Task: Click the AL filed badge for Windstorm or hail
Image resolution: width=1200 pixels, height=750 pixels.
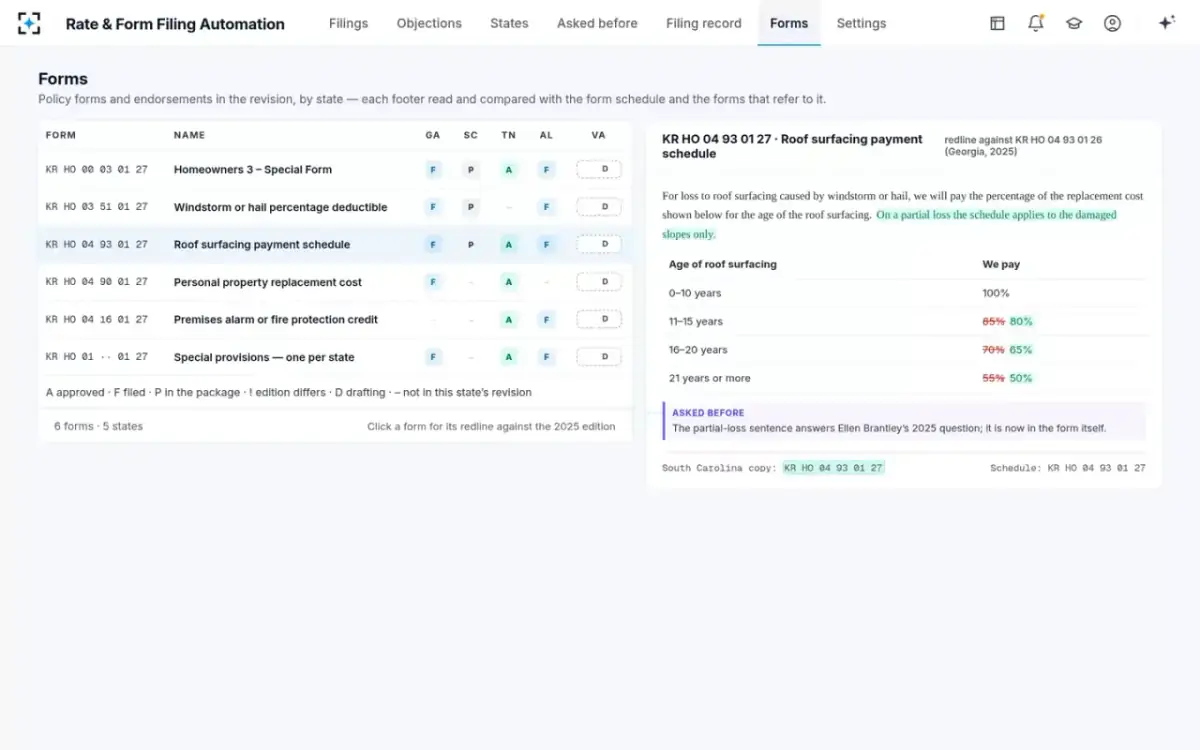Action: tap(546, 207)
